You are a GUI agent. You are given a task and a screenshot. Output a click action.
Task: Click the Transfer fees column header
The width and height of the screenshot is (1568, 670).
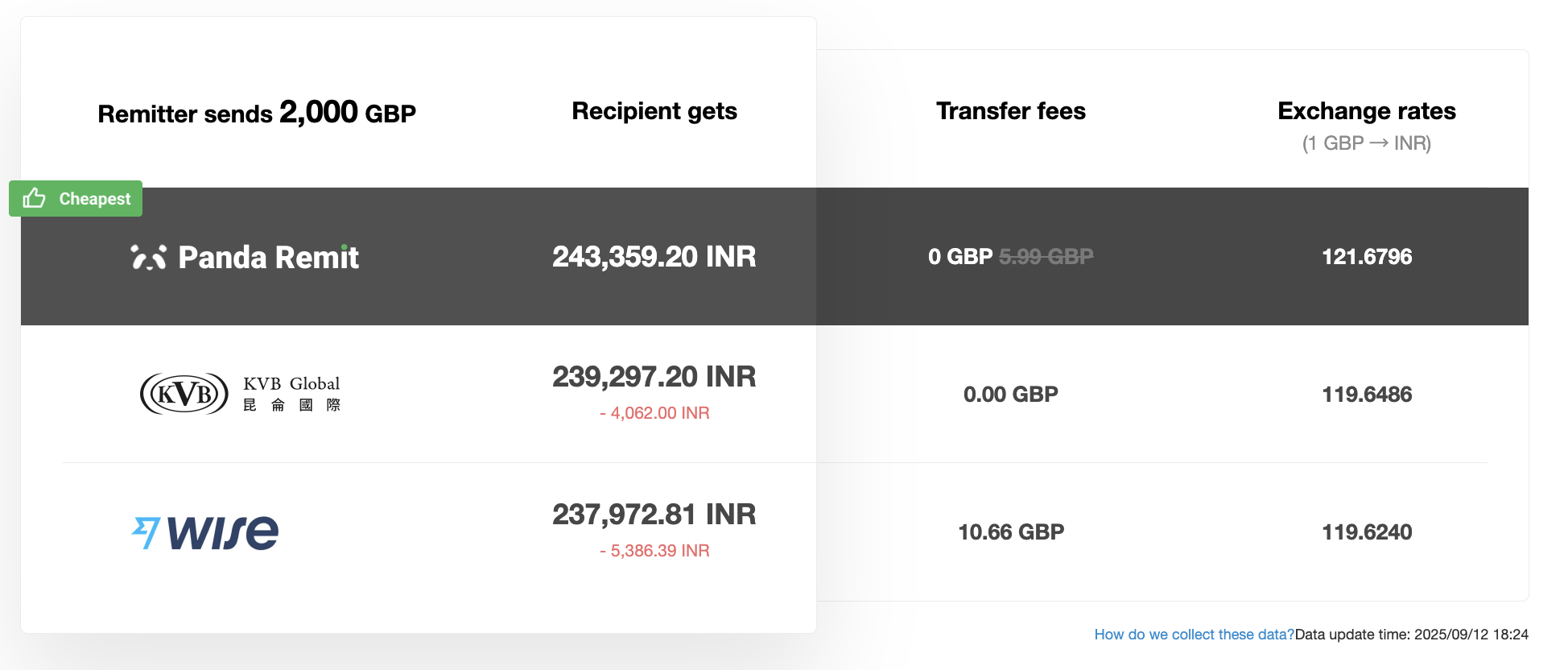1010,111
